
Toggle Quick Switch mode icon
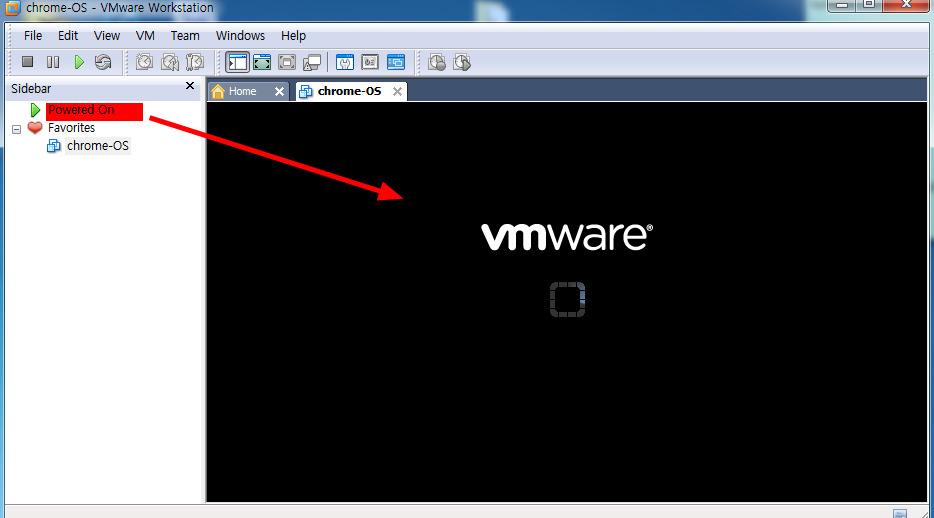click(287, 62)
